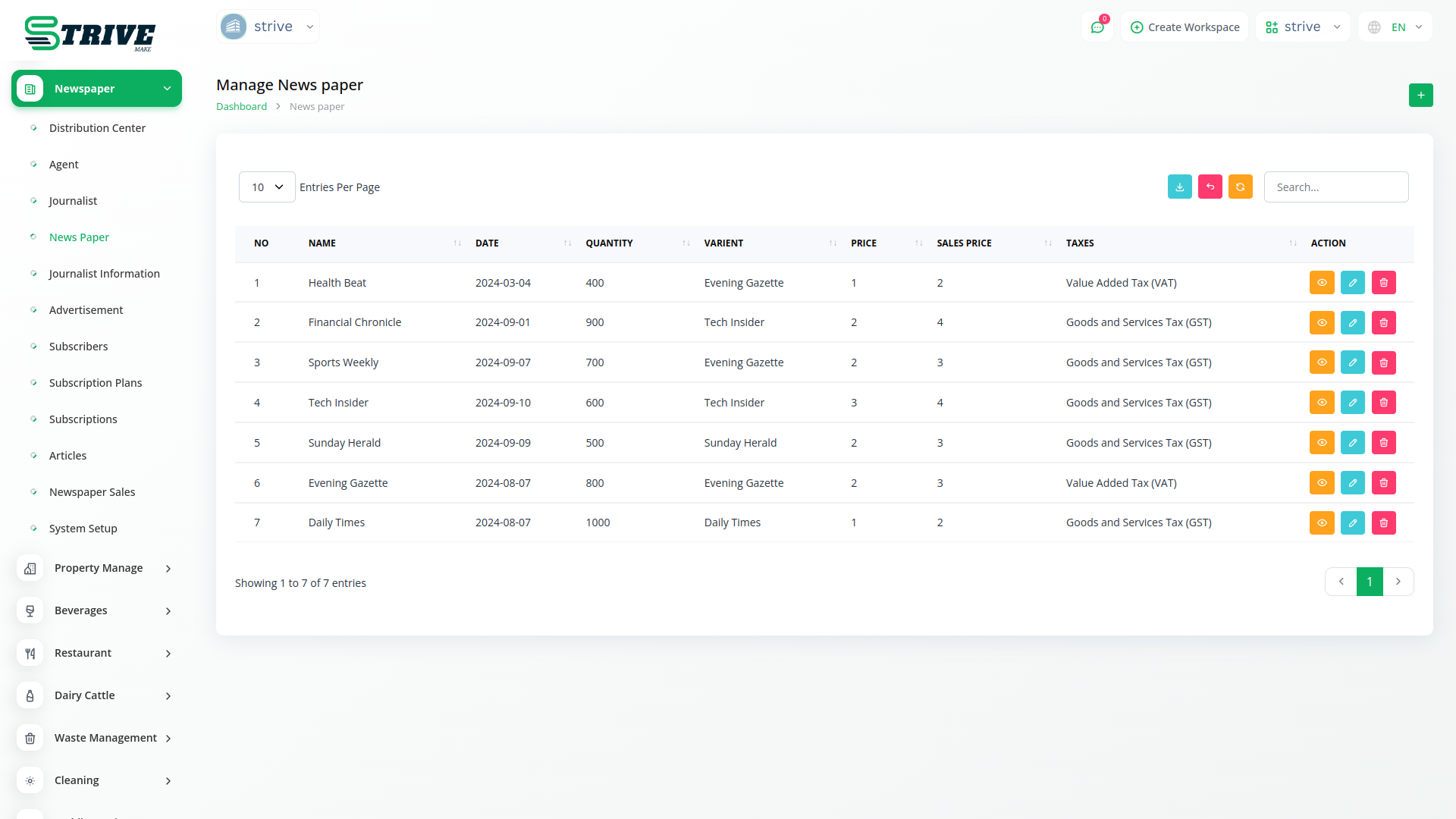View the Health Beat entry details
Viewport: 1456px width, 819px height.
[x=1321, y=283]
